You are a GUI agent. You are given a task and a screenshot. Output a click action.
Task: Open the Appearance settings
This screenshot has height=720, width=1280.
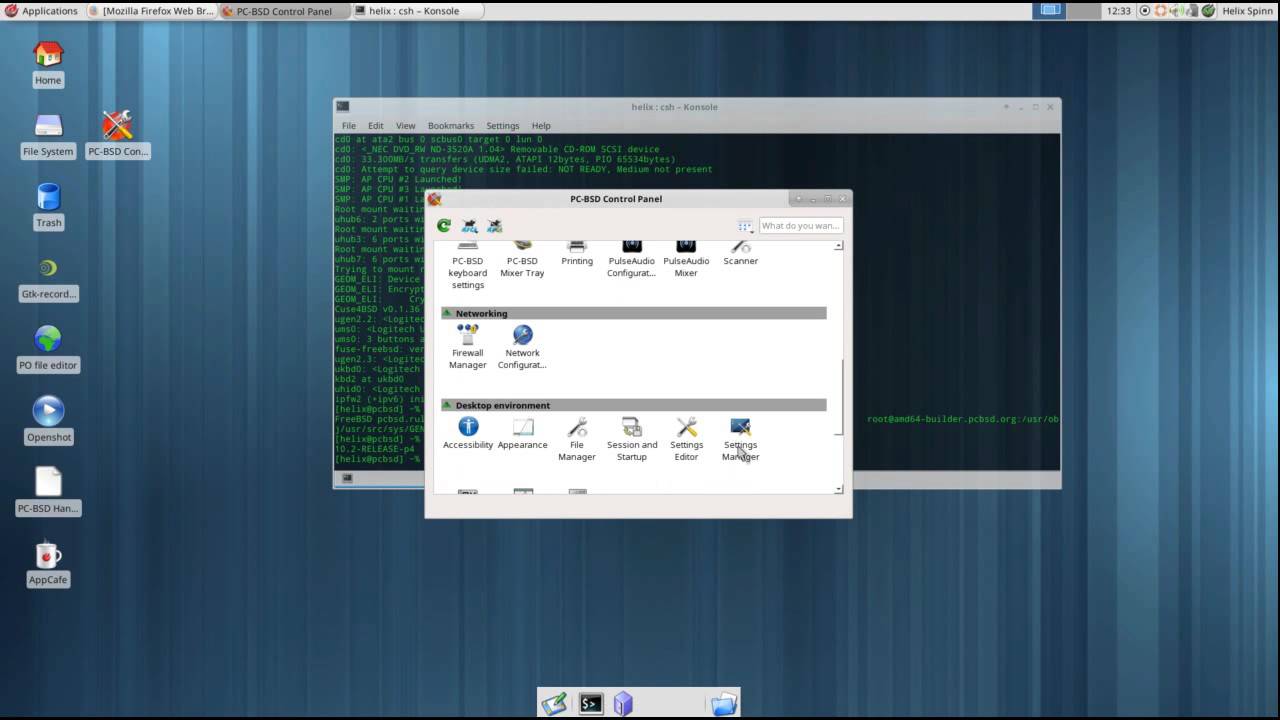pyautogui.click(x=522, y=434)
